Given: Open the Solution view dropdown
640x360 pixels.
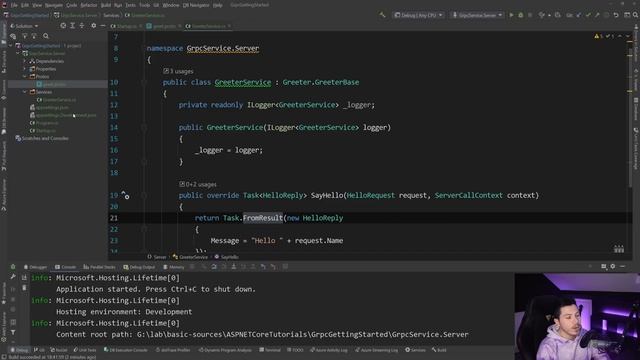Looking at the screenshot, I should [x=24, y=26].
